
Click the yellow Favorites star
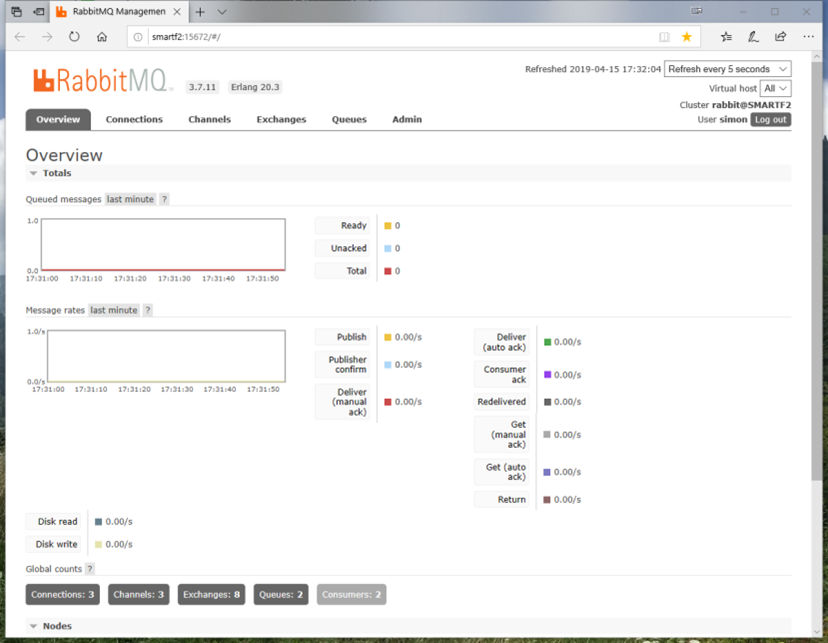point(686,37)
